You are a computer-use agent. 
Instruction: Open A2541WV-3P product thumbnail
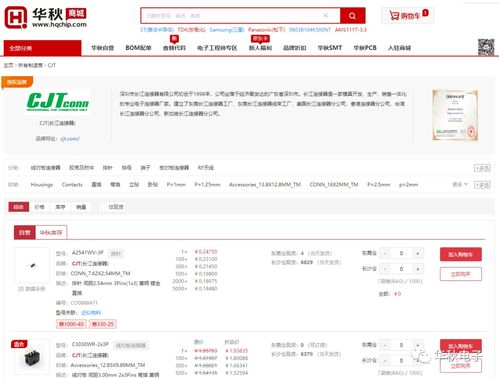[32, 265]
